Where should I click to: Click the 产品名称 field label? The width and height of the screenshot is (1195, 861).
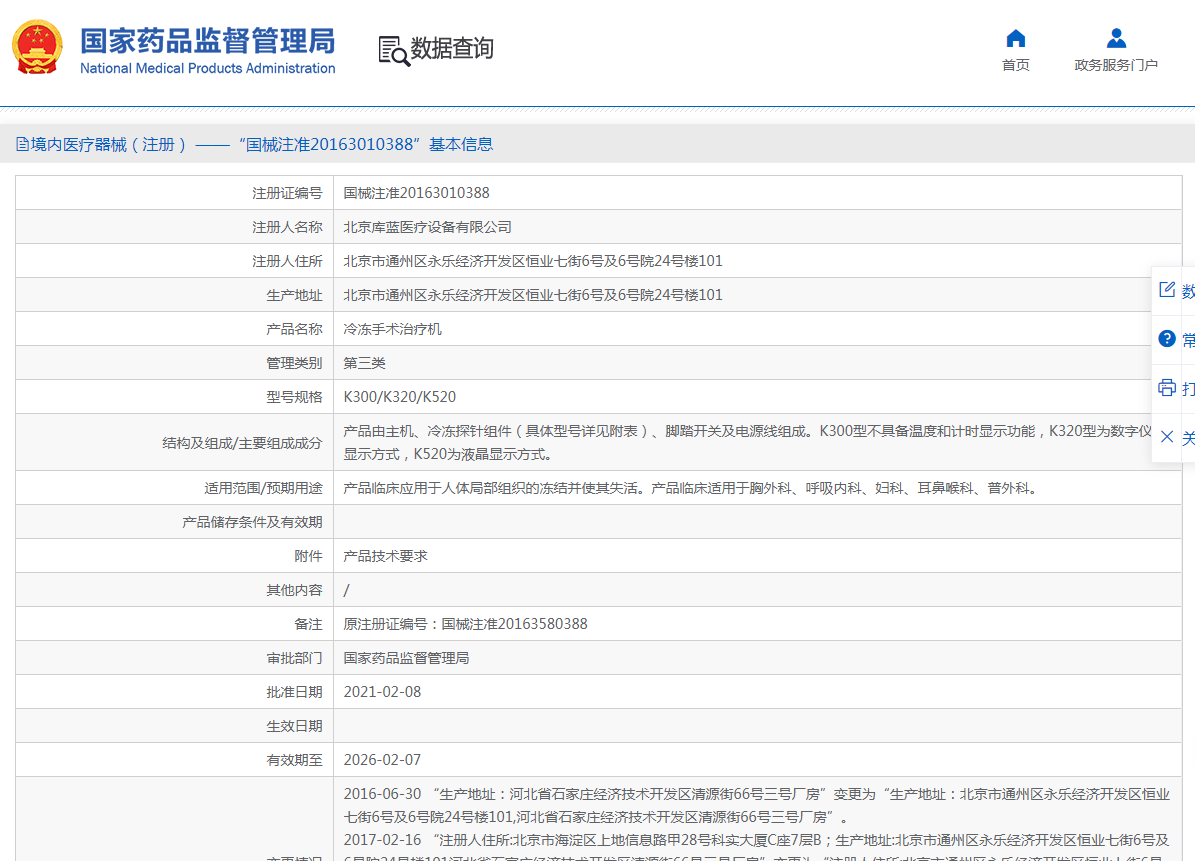tap(294, 329)
